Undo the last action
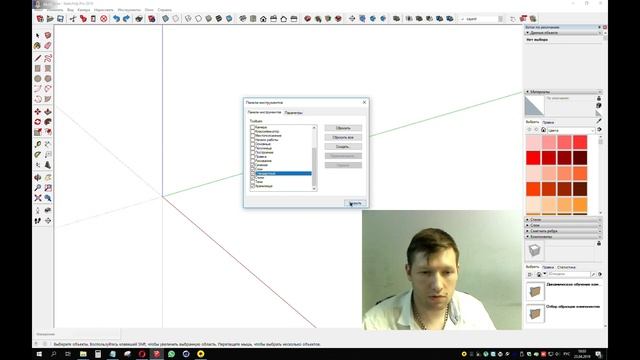Image resolution: width=640 pixels, height=360 pixels. (116, 19)
